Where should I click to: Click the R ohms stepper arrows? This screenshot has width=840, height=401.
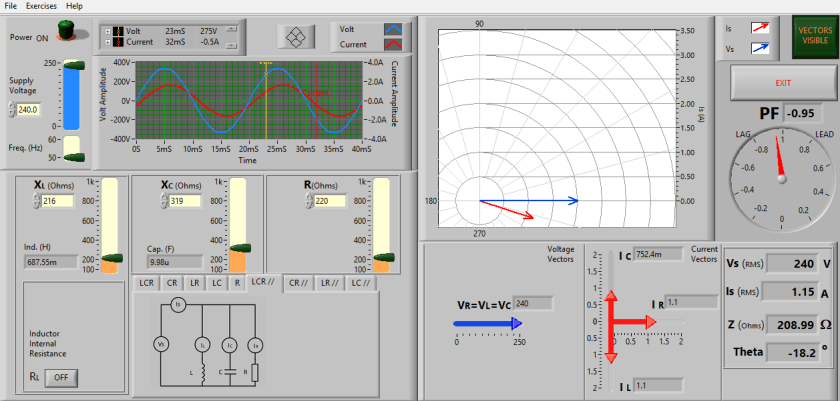click(x=309, y=201)
